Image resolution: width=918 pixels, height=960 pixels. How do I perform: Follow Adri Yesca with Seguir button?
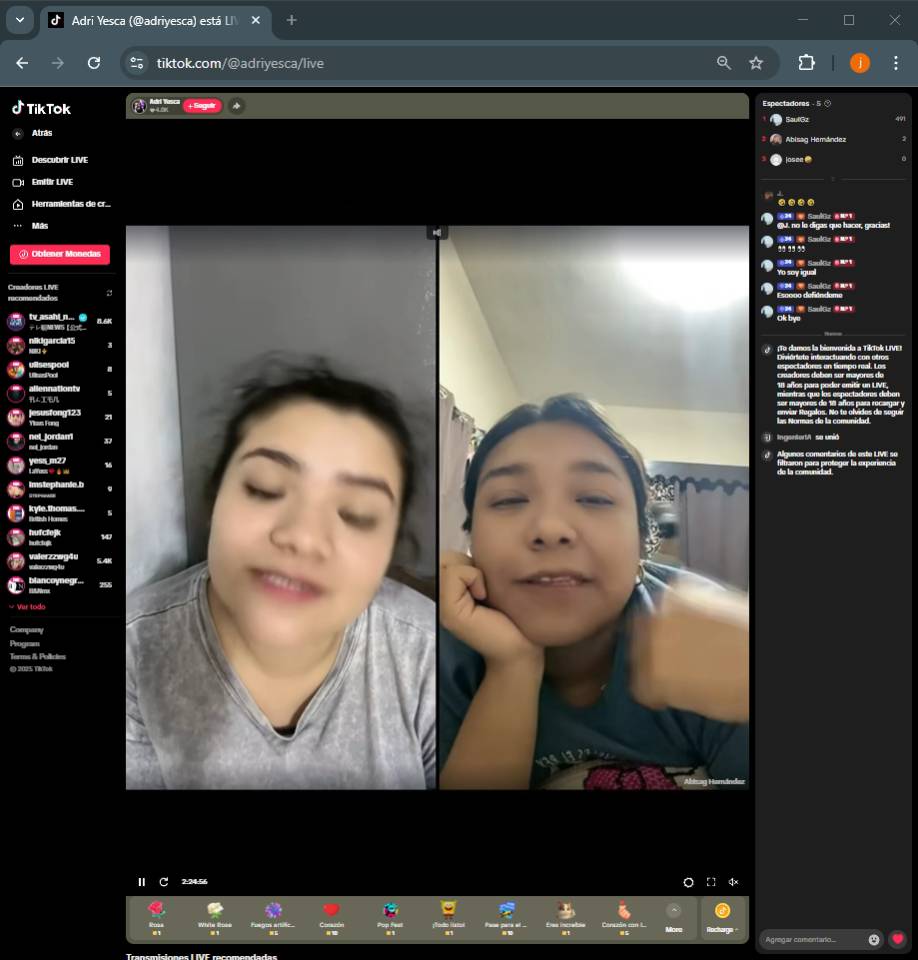(x=202, y=106)
